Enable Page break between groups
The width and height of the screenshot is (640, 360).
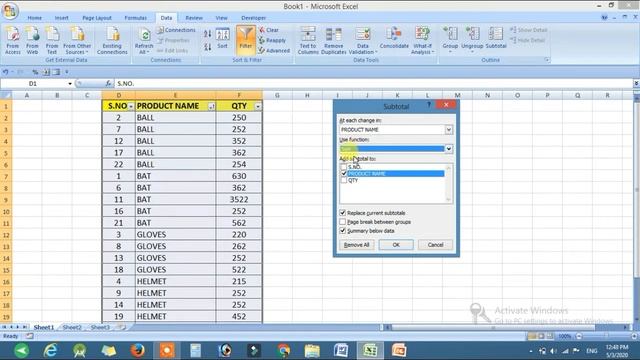coord(342,222)
